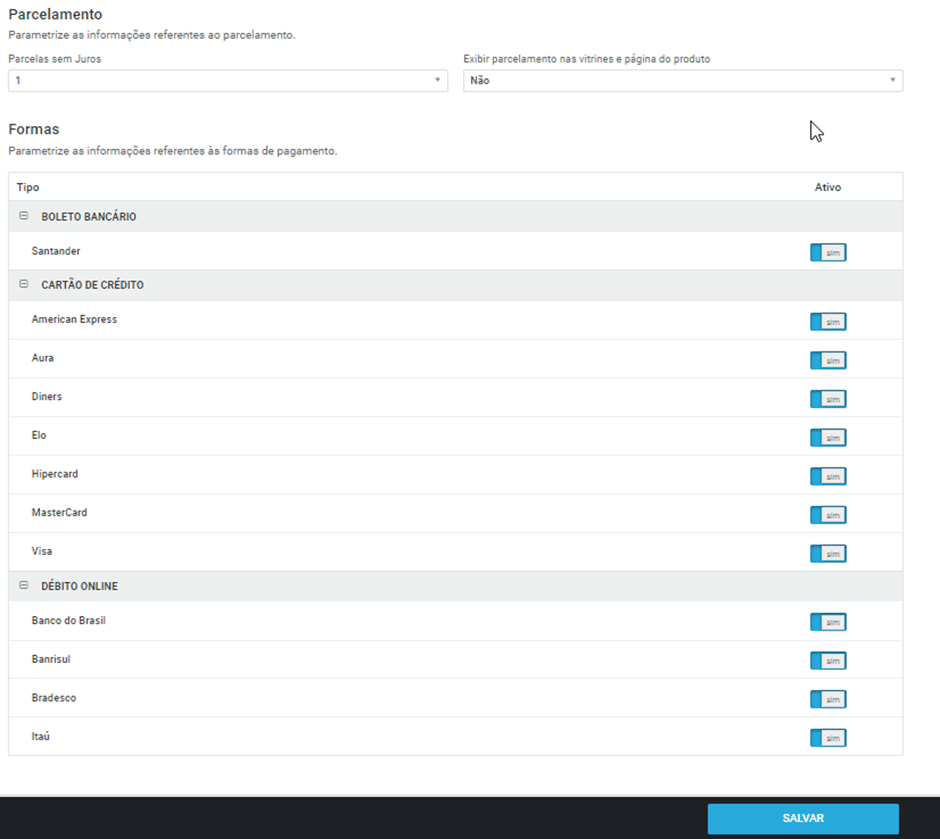Toggle American Express active switch

point(828,322)
